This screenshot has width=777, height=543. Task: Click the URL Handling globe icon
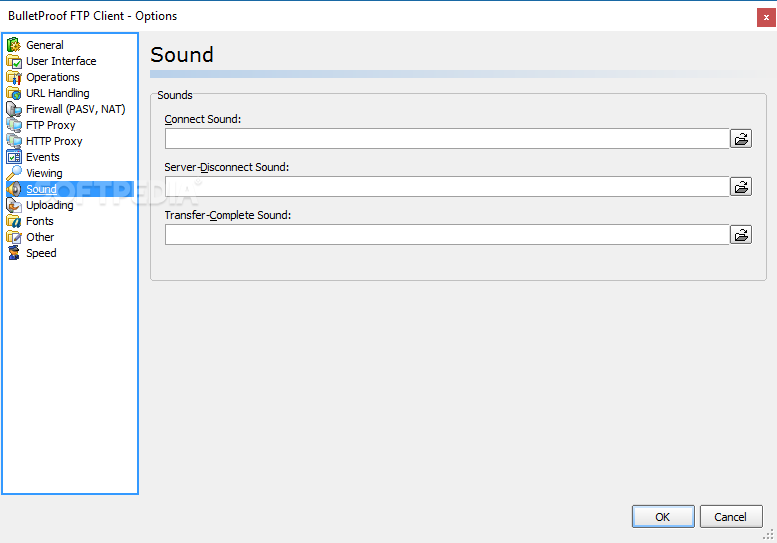coord(14,93)
